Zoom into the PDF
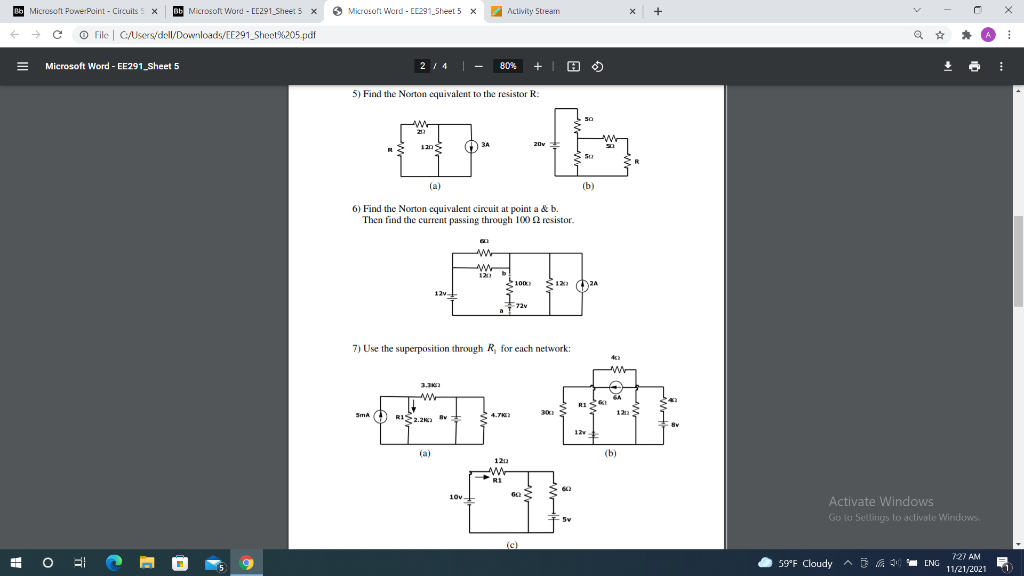Image resolution: width=1024 pixels, height=576 pixels. [x=537, y=66]
